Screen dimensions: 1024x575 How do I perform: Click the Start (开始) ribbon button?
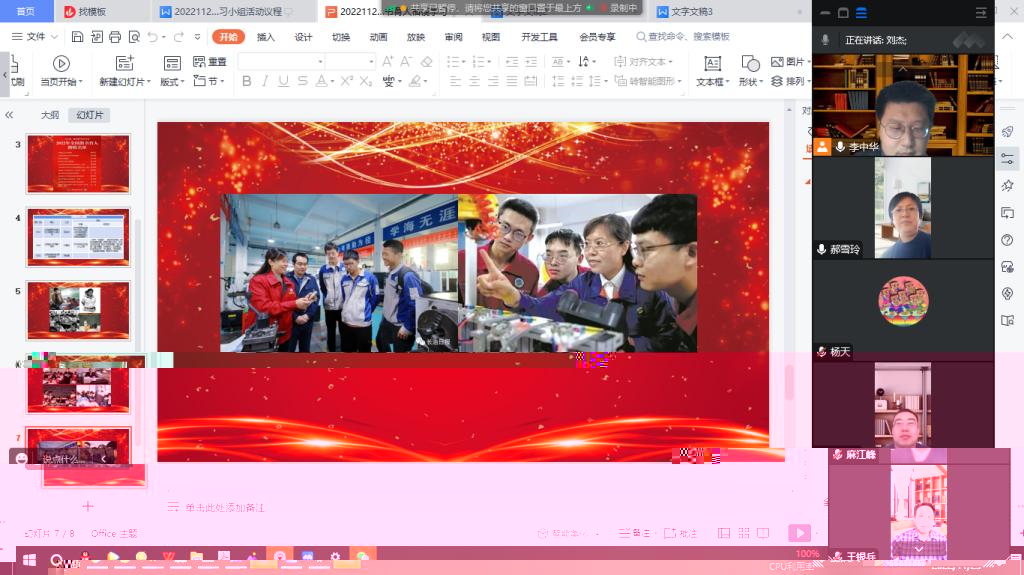pyautogui.click(x=228, y=37)
